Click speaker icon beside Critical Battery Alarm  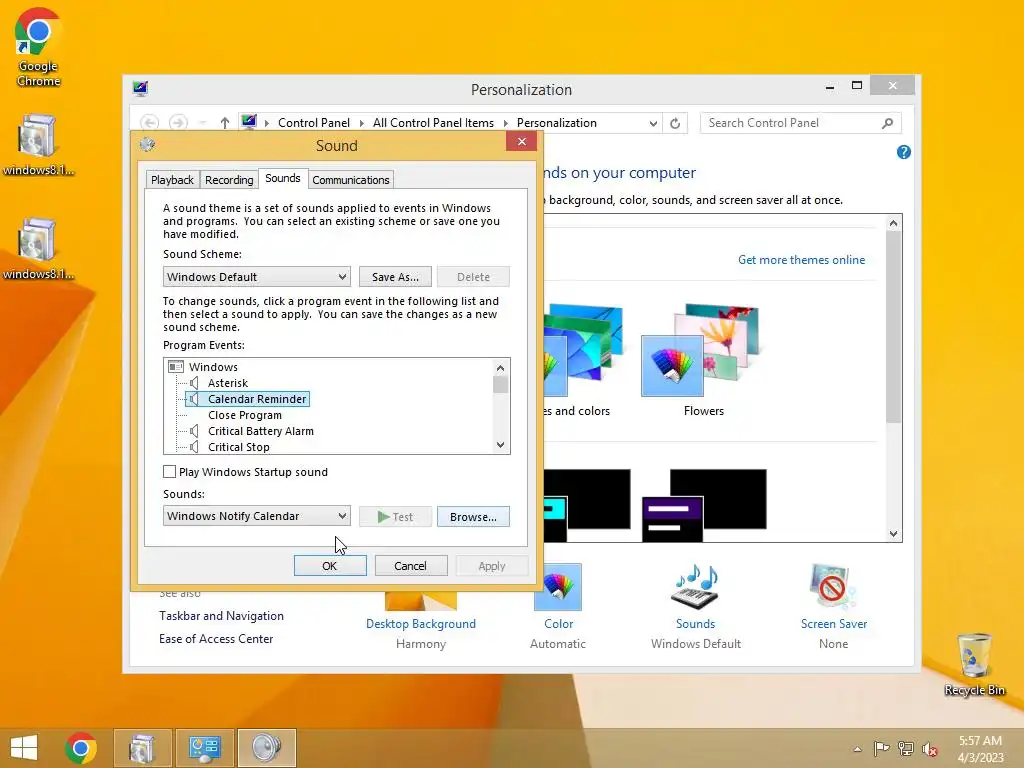coord(194,431)
